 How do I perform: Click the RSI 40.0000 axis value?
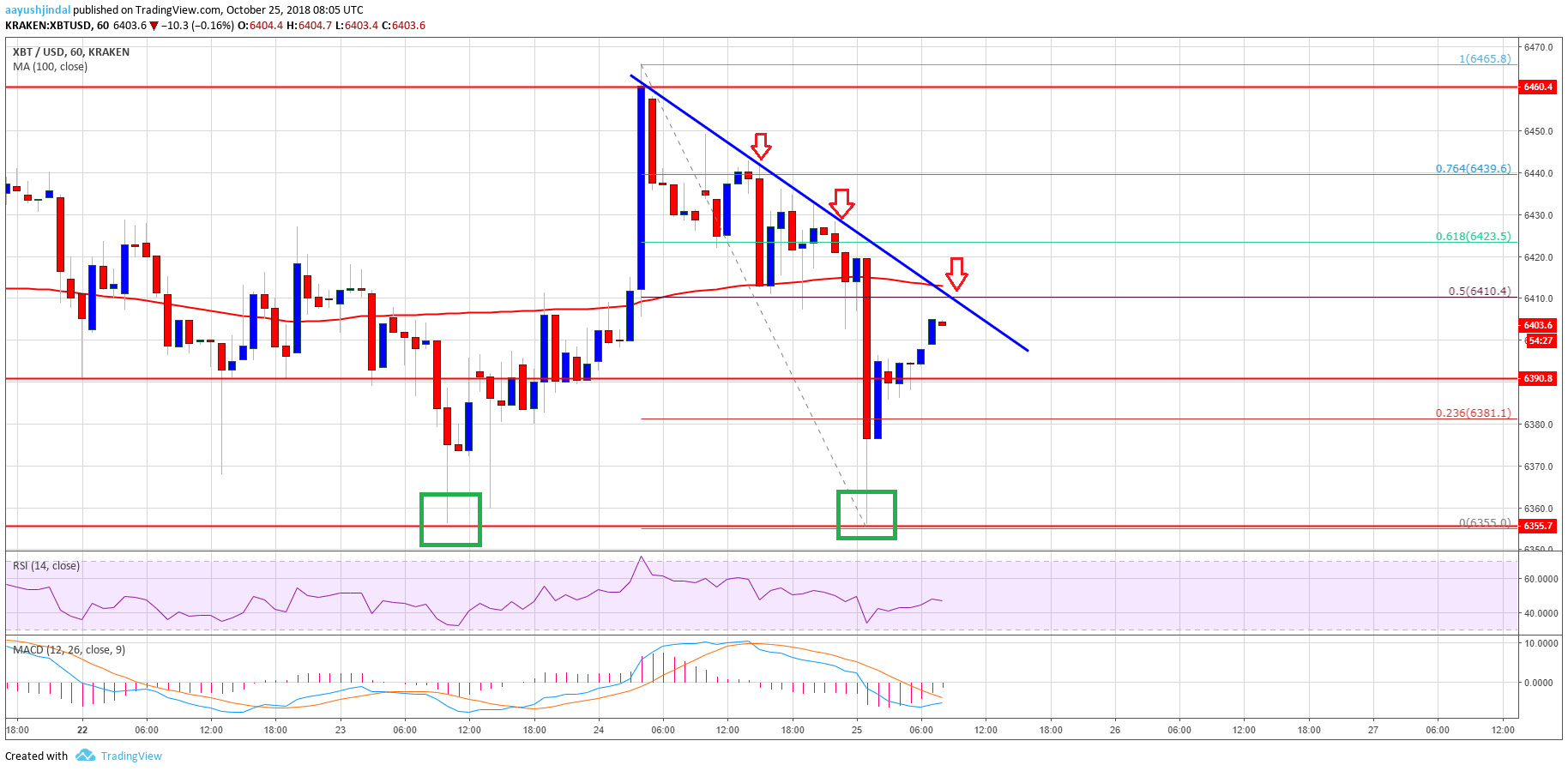pos(1541,613)
